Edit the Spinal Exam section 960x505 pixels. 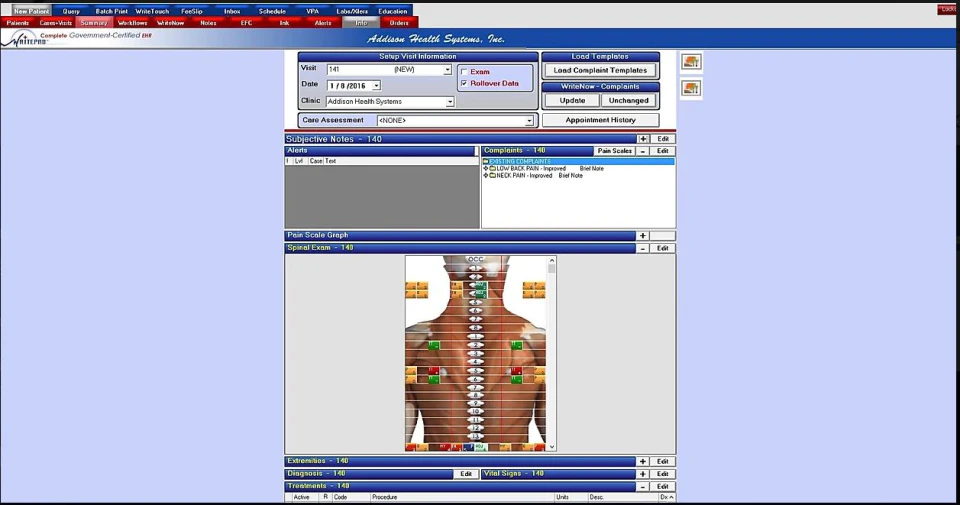tap(662, 249)
